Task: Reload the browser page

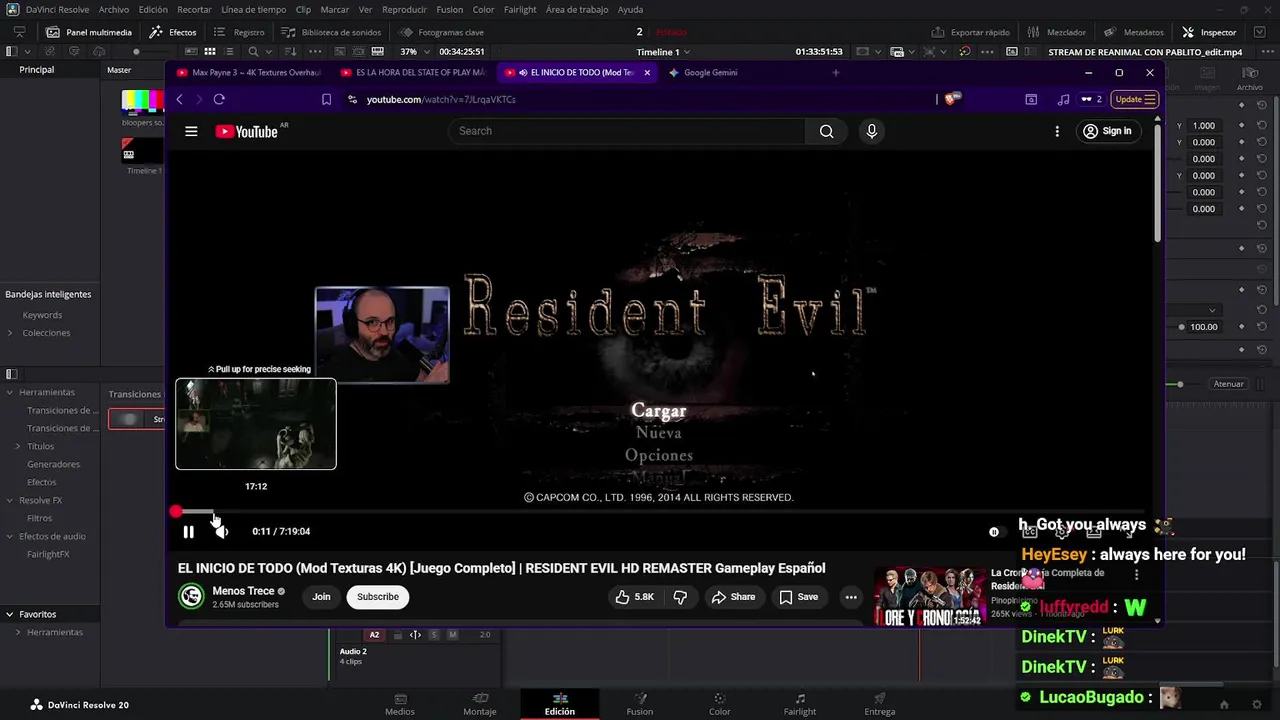Action: (219, 99)
